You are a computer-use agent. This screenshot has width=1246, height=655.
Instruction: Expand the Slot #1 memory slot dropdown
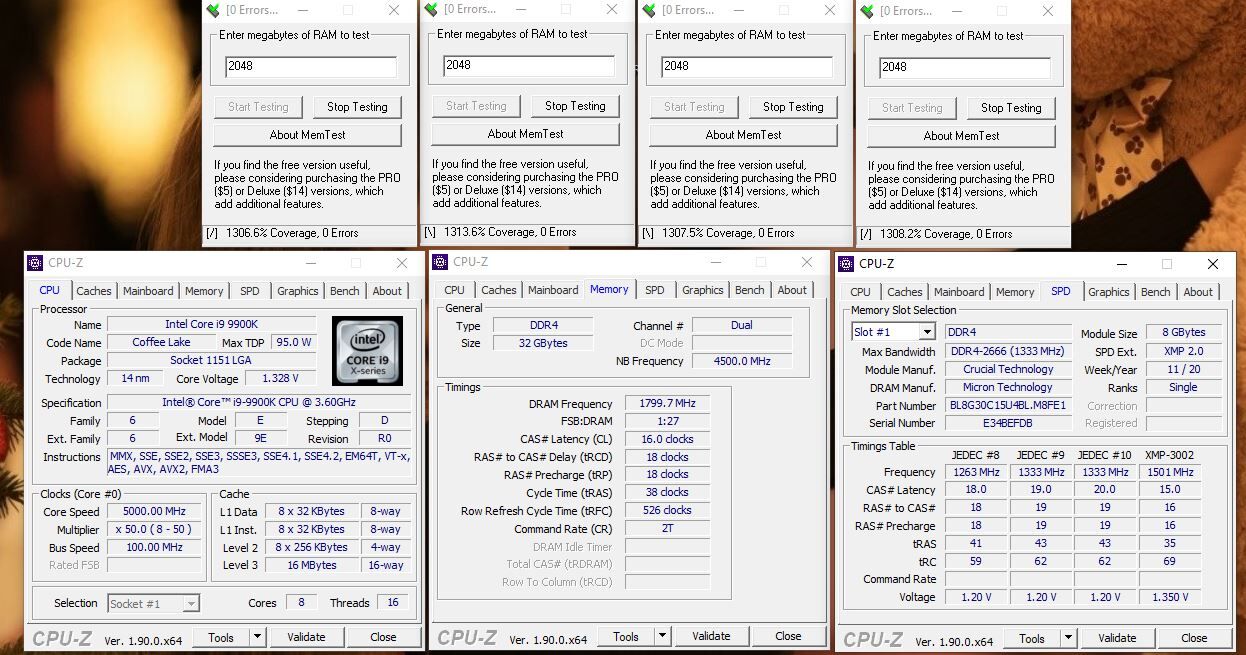pos(926,332)
